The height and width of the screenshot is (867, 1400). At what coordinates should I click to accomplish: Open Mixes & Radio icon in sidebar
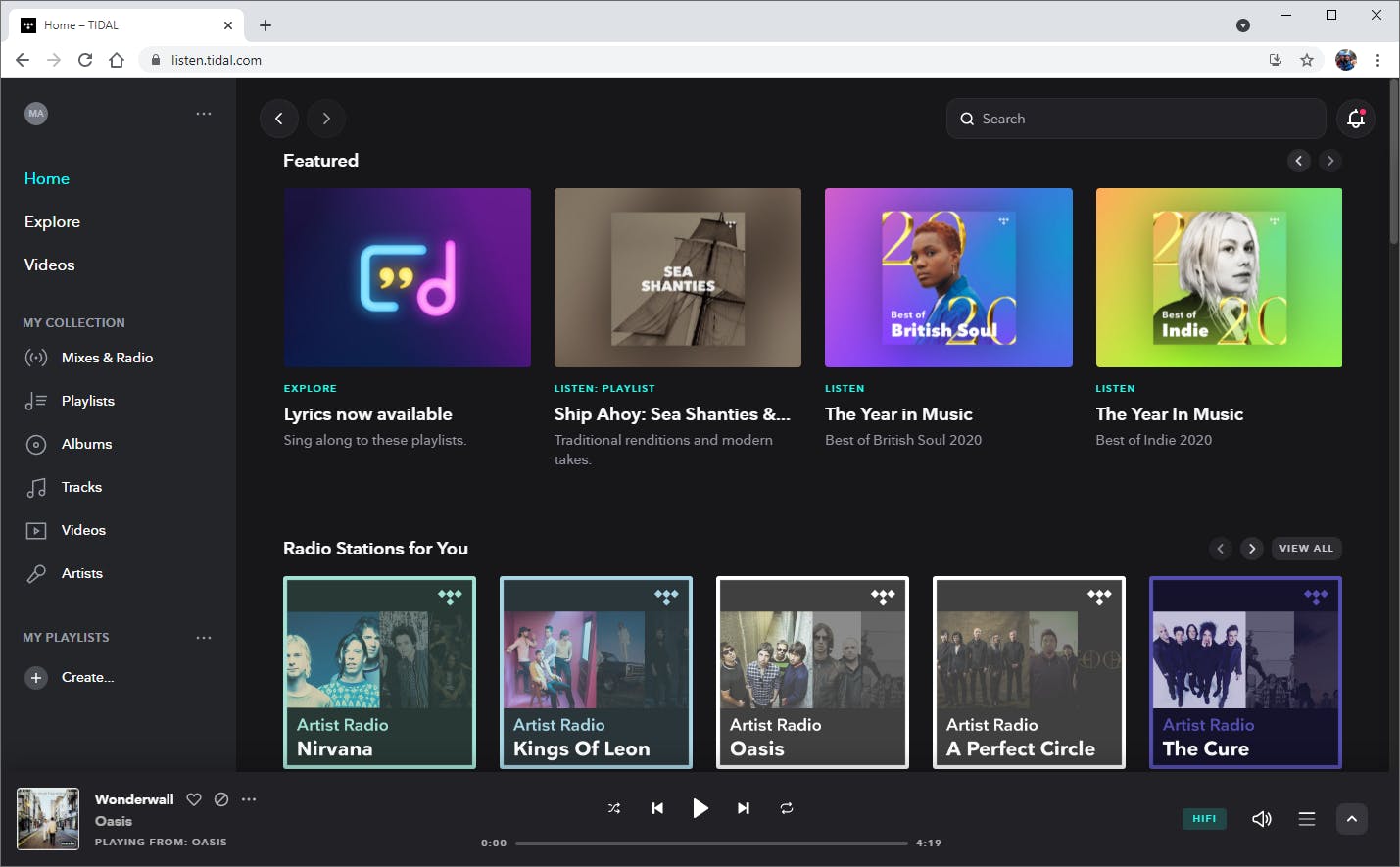click(36, 358)
